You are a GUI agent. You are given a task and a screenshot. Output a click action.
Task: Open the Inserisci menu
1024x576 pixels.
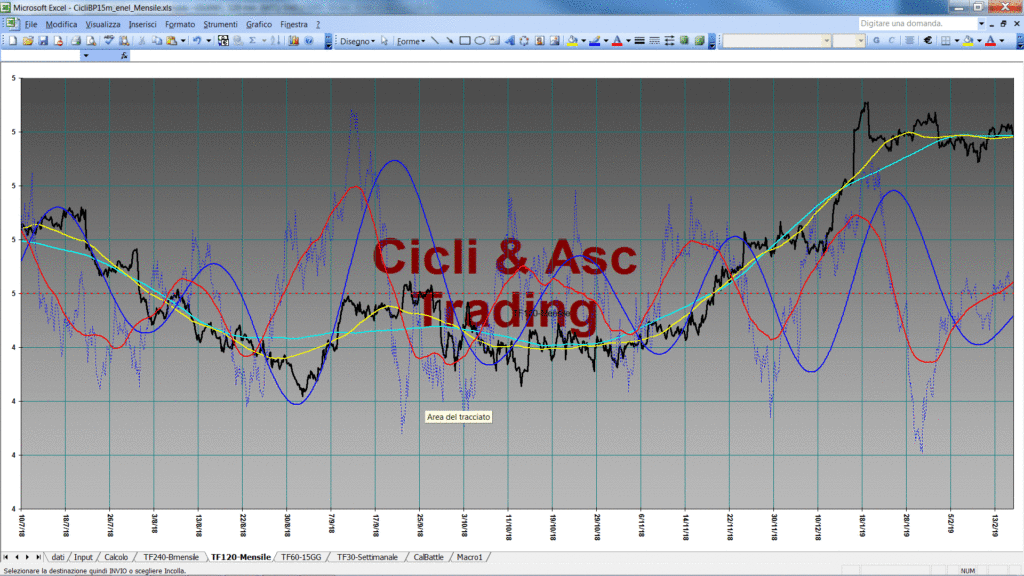142,24
